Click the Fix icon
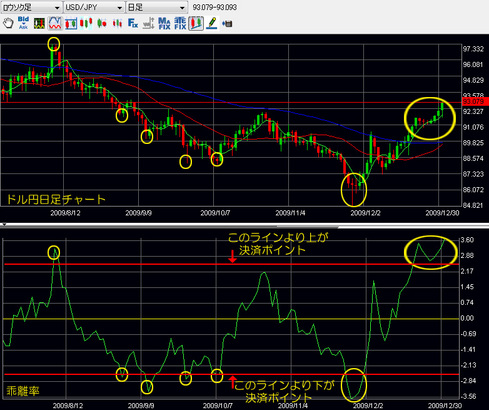The height and width of the screenshot is (410, 489). click(x=133, y=23)
